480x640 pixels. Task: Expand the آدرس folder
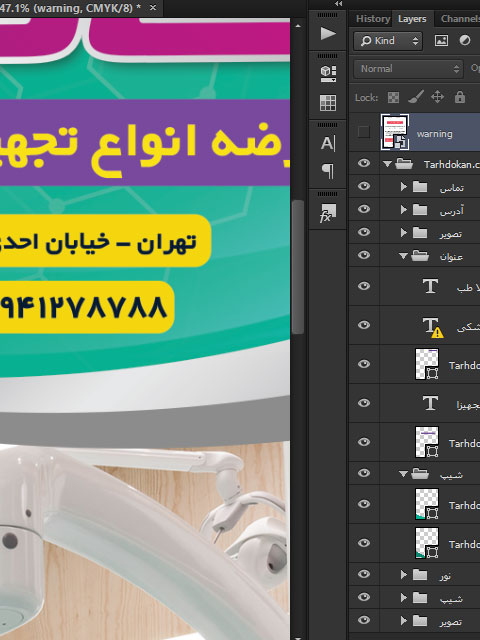click(403, 209)
